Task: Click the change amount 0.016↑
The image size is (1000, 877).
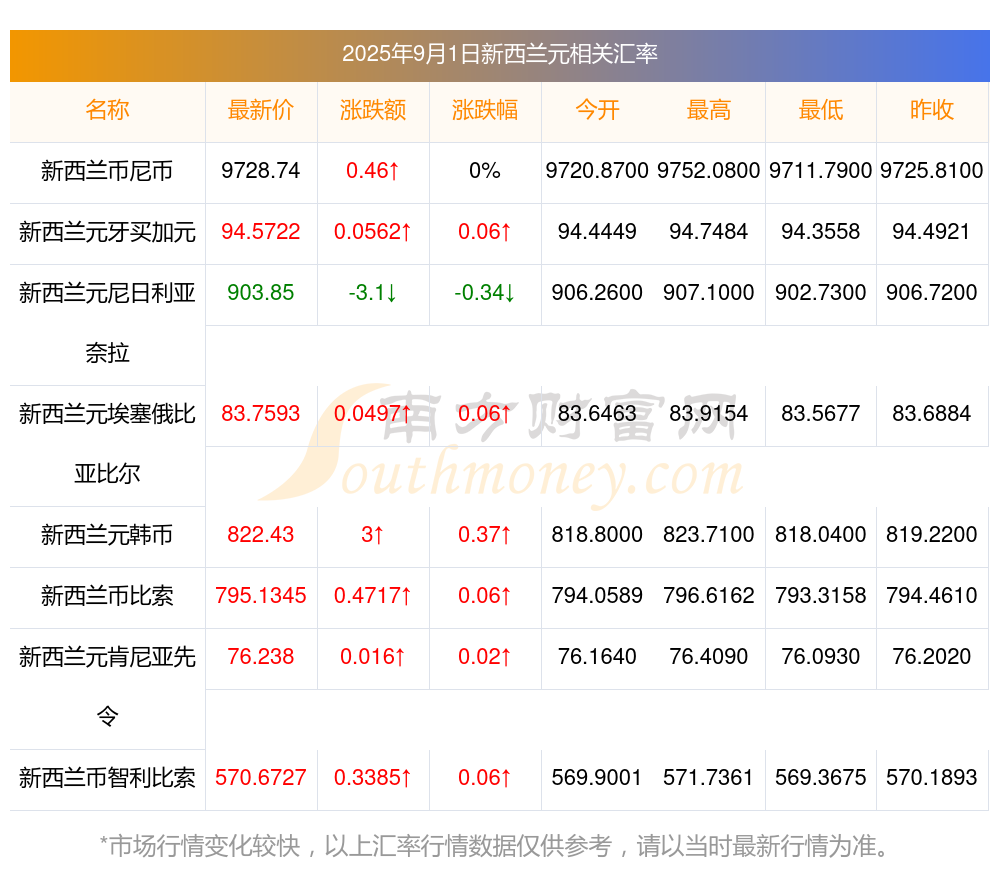Action: coord(373,656)
